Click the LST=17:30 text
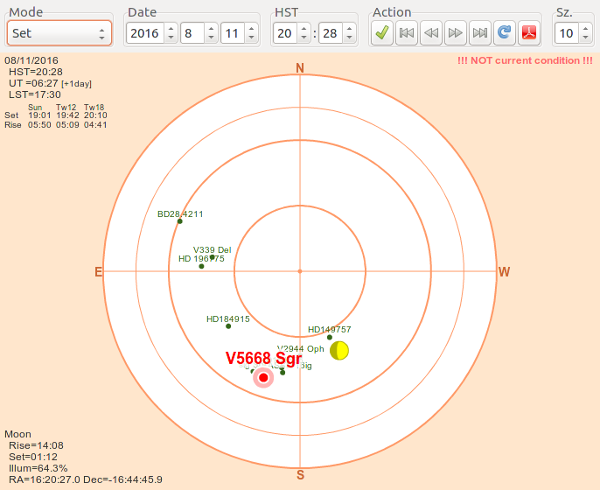This screenshot has width=600, height=490. (x=35, y=94)
